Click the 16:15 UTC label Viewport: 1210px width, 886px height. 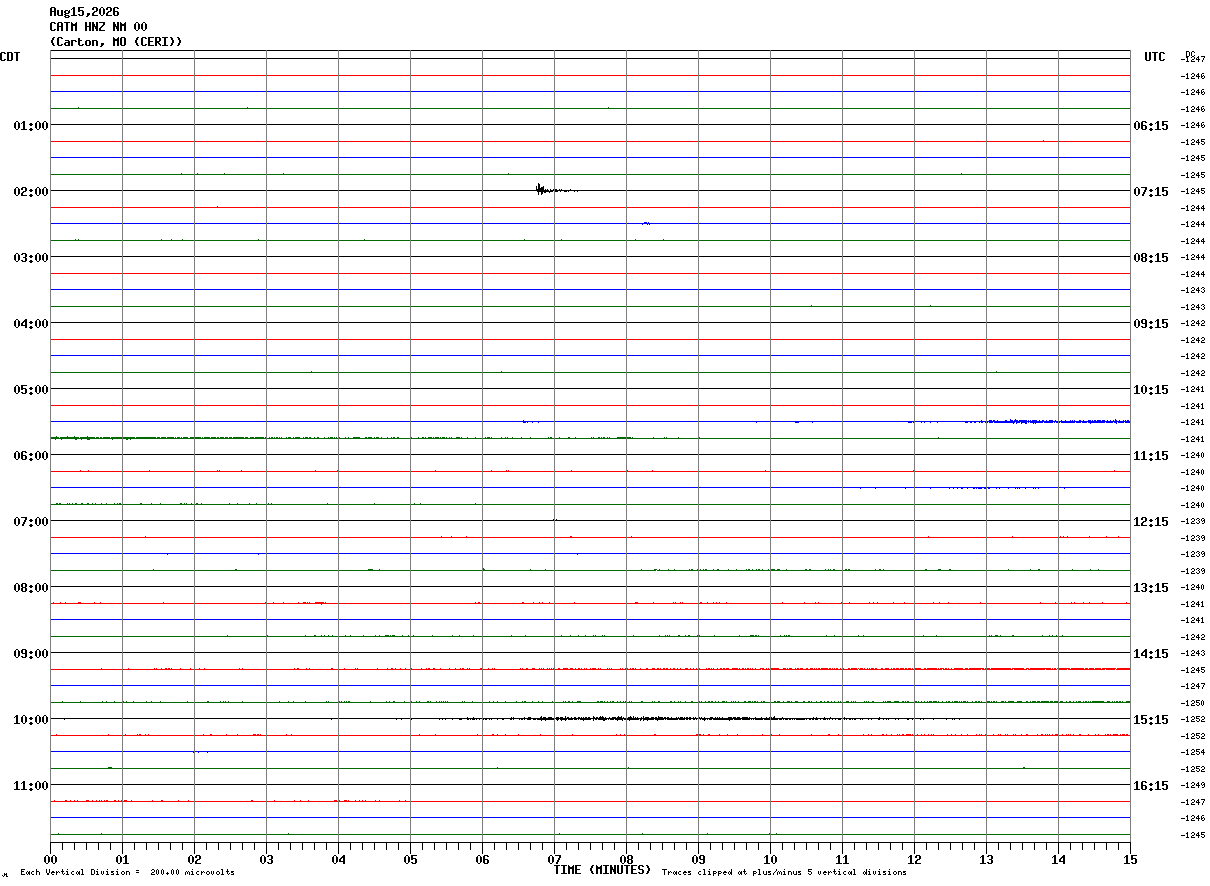1150,785
